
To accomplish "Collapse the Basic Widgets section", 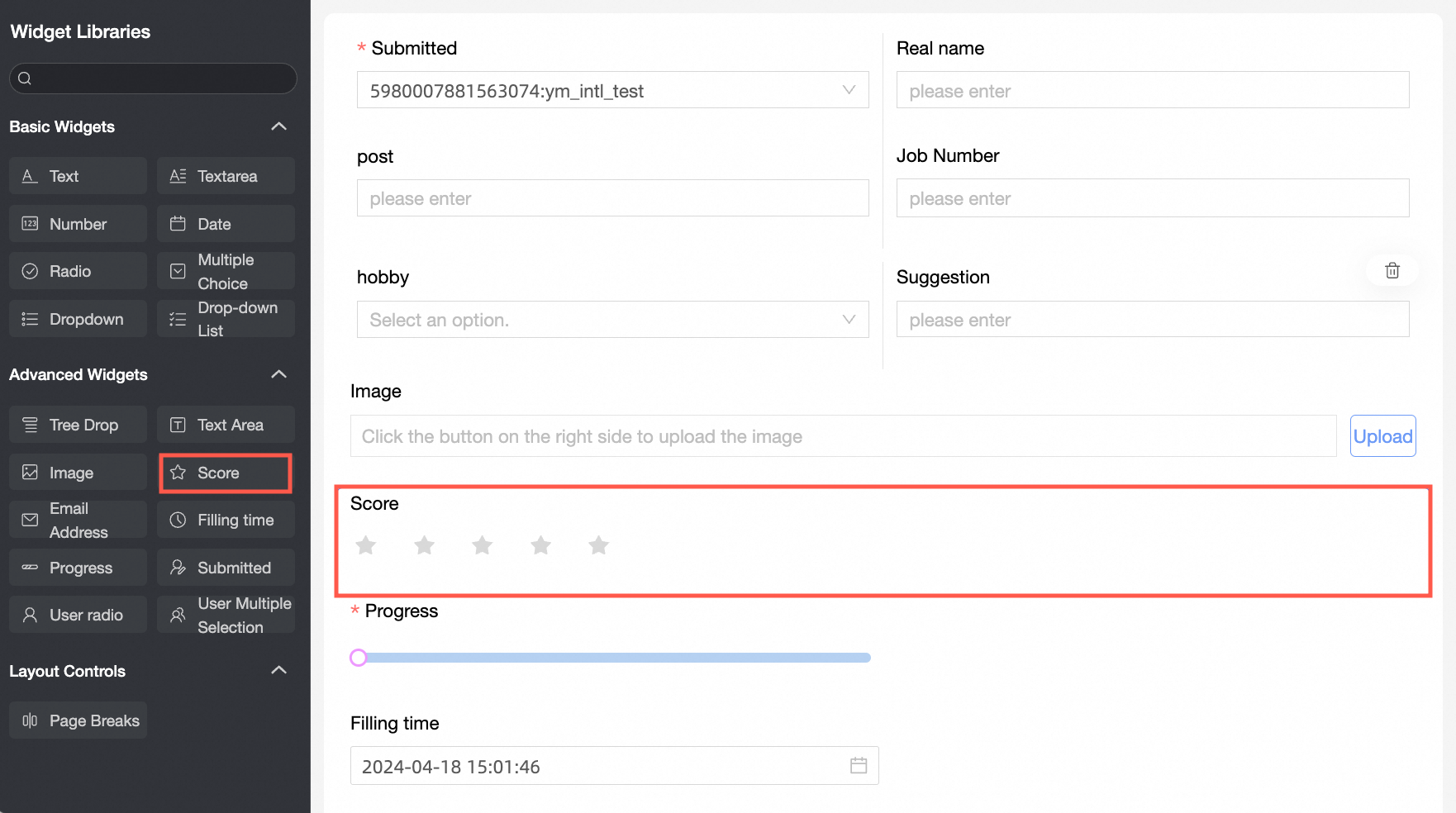I will pos(279,126).
